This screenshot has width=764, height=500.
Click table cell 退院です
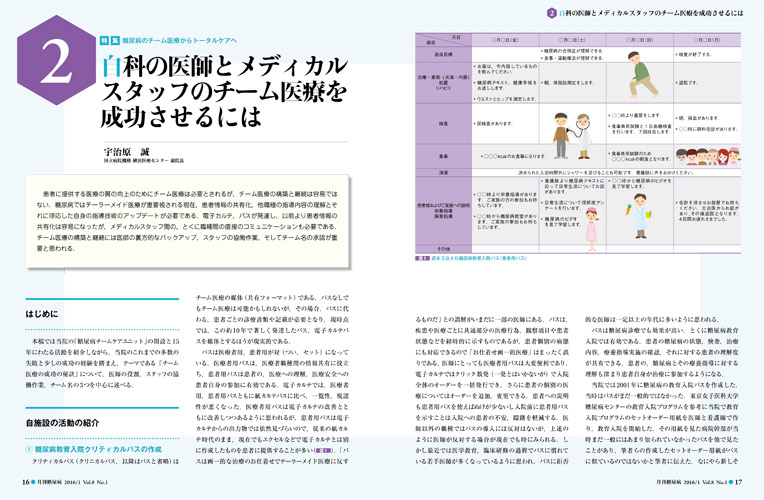pos(687,83)
